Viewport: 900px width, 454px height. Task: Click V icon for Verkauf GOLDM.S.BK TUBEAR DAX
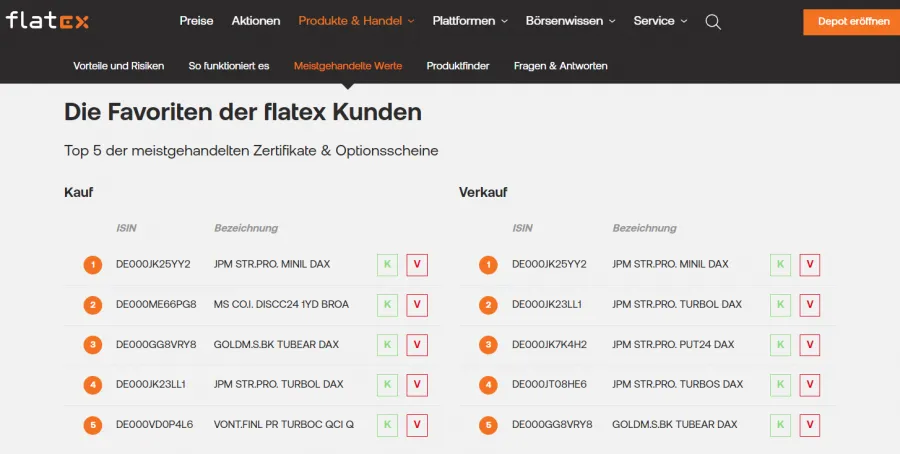click(x=810, y=425)
